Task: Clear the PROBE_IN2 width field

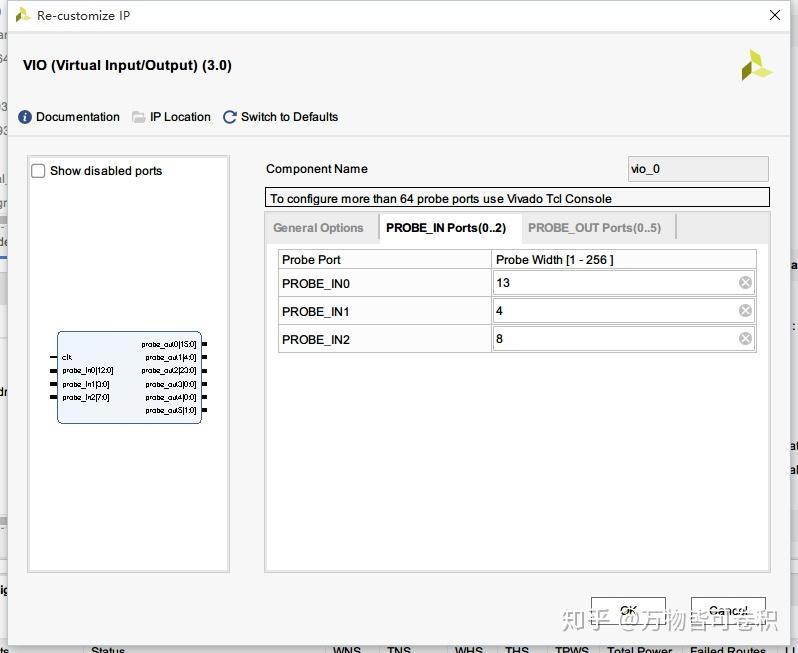Action: (x=745, y=338)
